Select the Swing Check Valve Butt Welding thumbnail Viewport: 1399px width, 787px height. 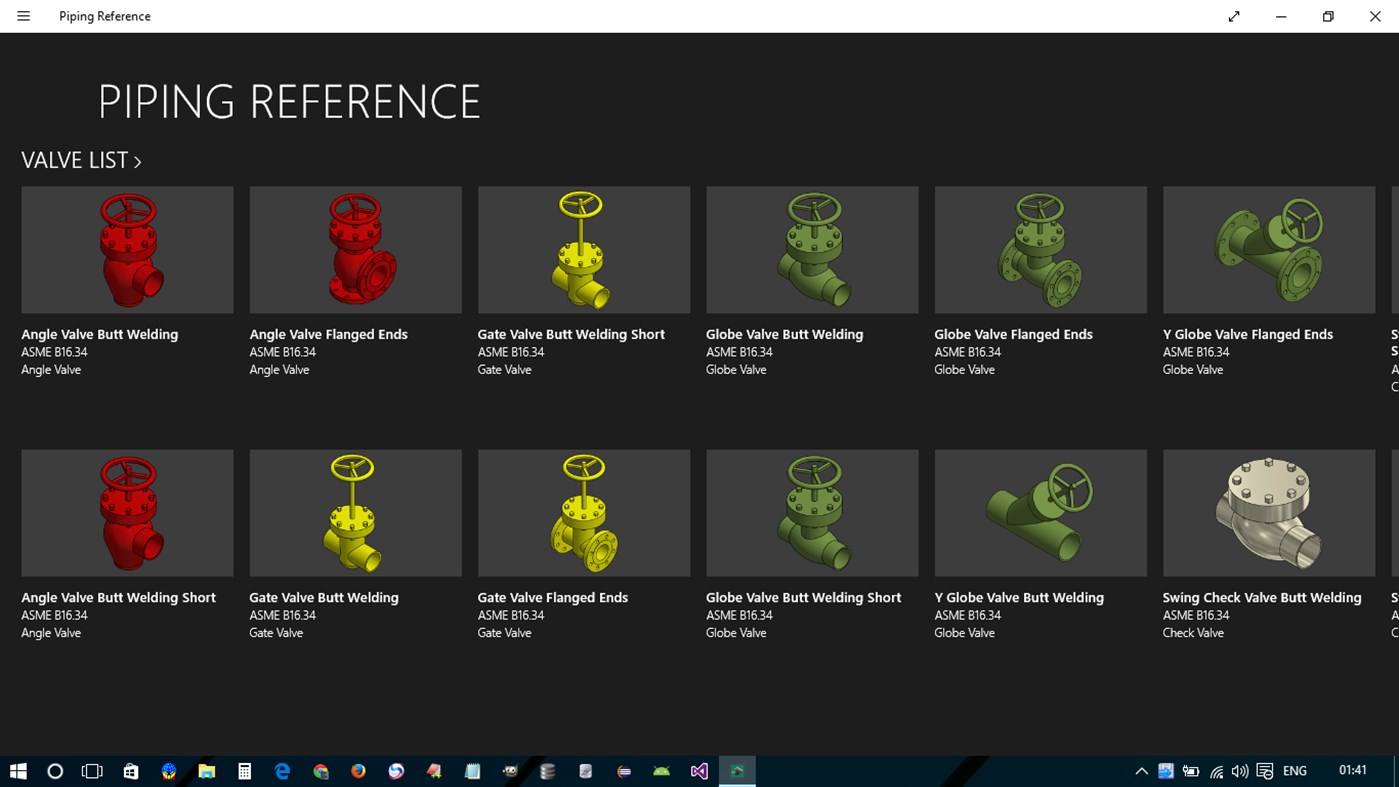(1268, 512)
